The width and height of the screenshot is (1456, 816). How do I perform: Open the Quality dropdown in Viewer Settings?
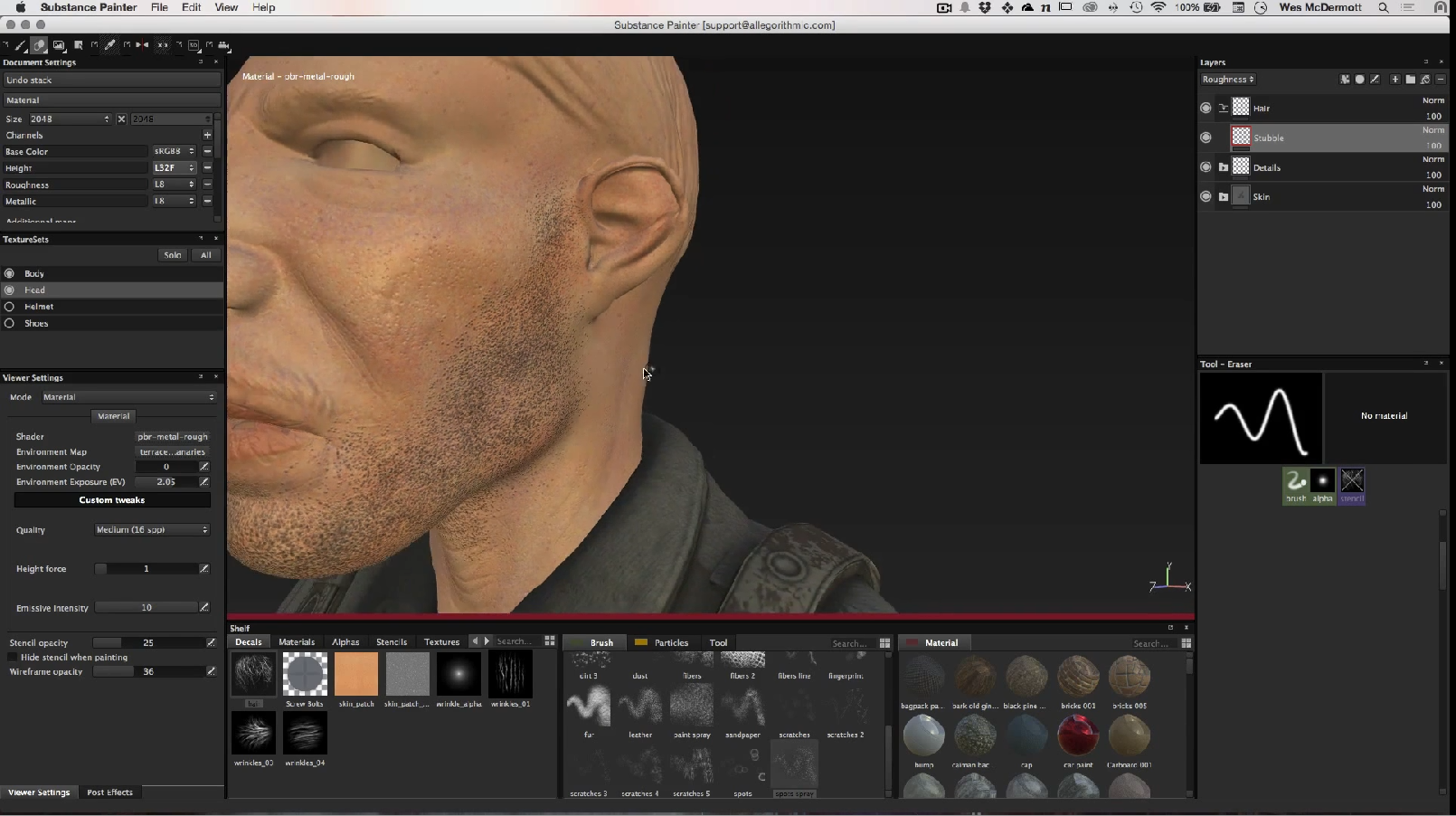coord(152,530)
